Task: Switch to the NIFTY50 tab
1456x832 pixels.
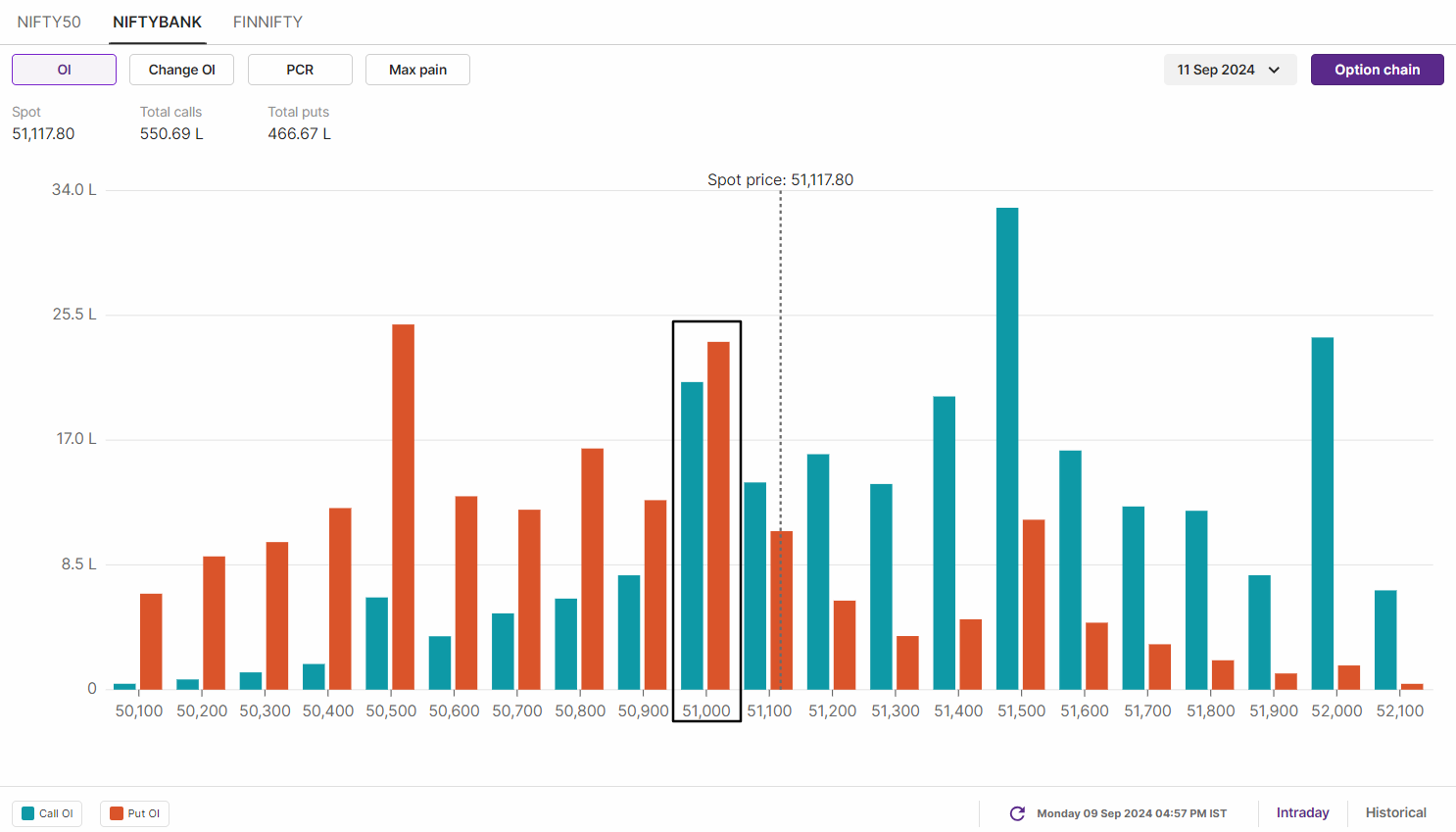Action: 49,22
